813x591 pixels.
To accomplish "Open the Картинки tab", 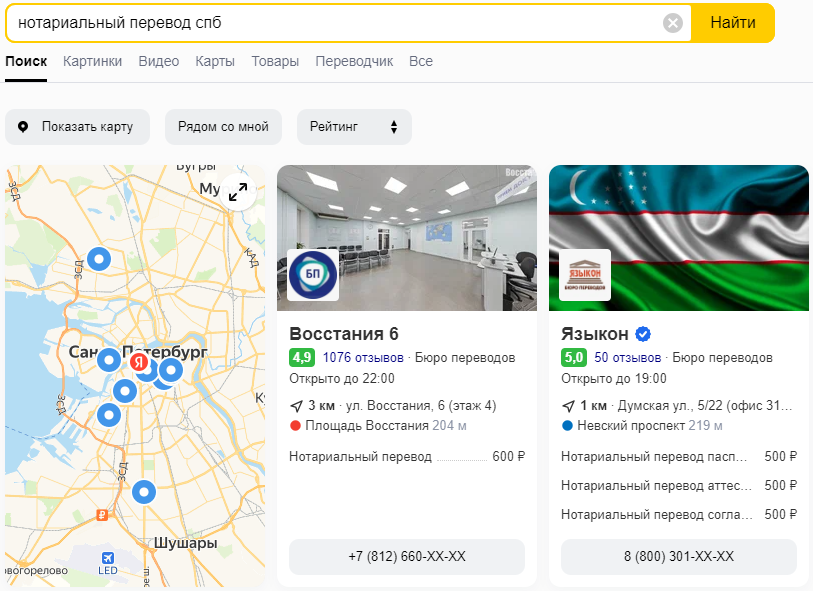I will tap(92, 61).
